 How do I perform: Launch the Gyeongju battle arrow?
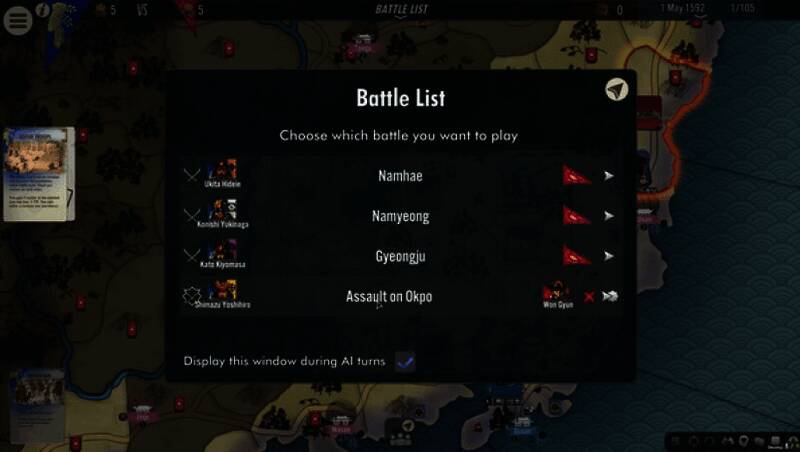609,256
